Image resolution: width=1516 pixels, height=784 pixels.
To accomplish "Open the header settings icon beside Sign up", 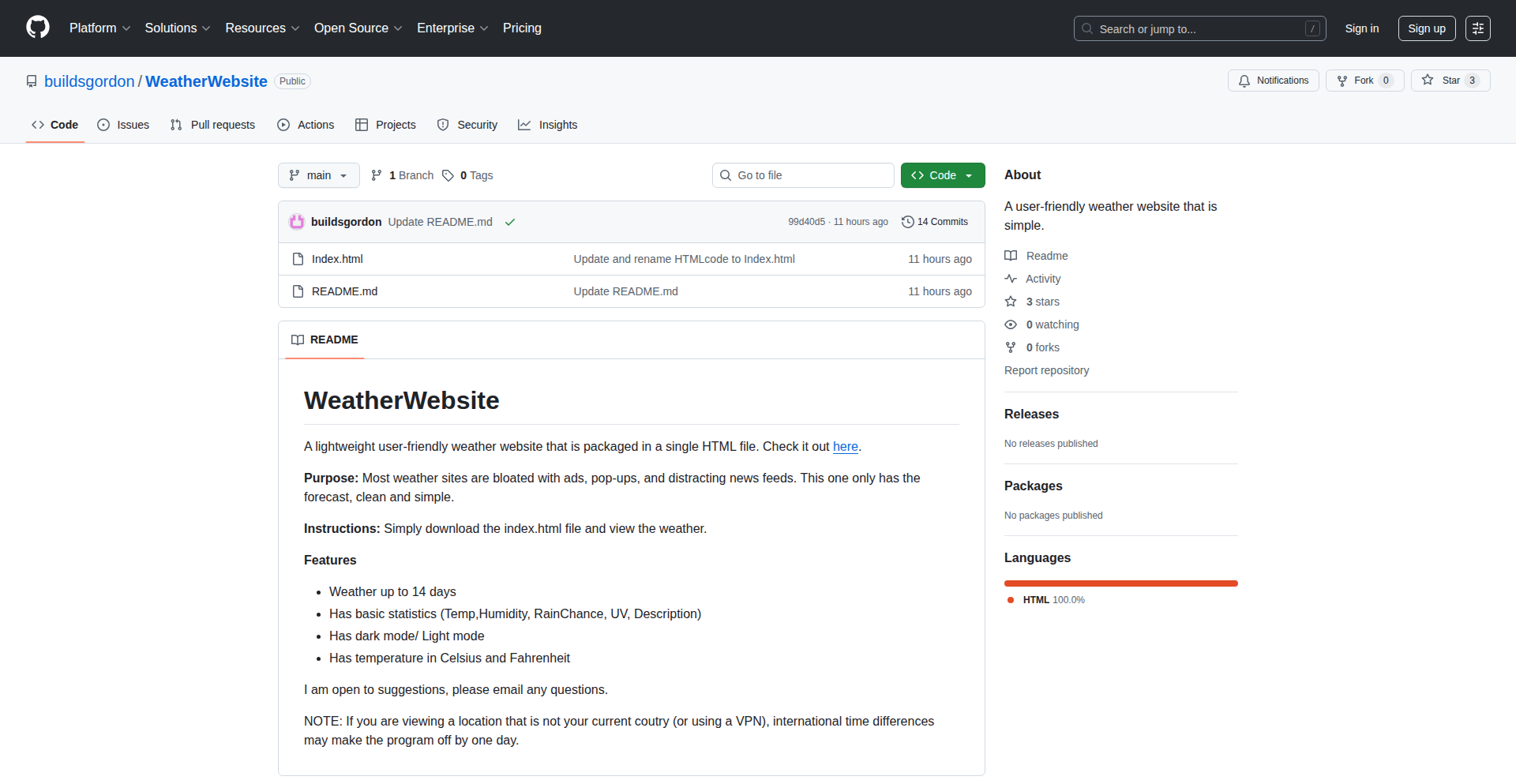I will click(x=1477, y=28).
